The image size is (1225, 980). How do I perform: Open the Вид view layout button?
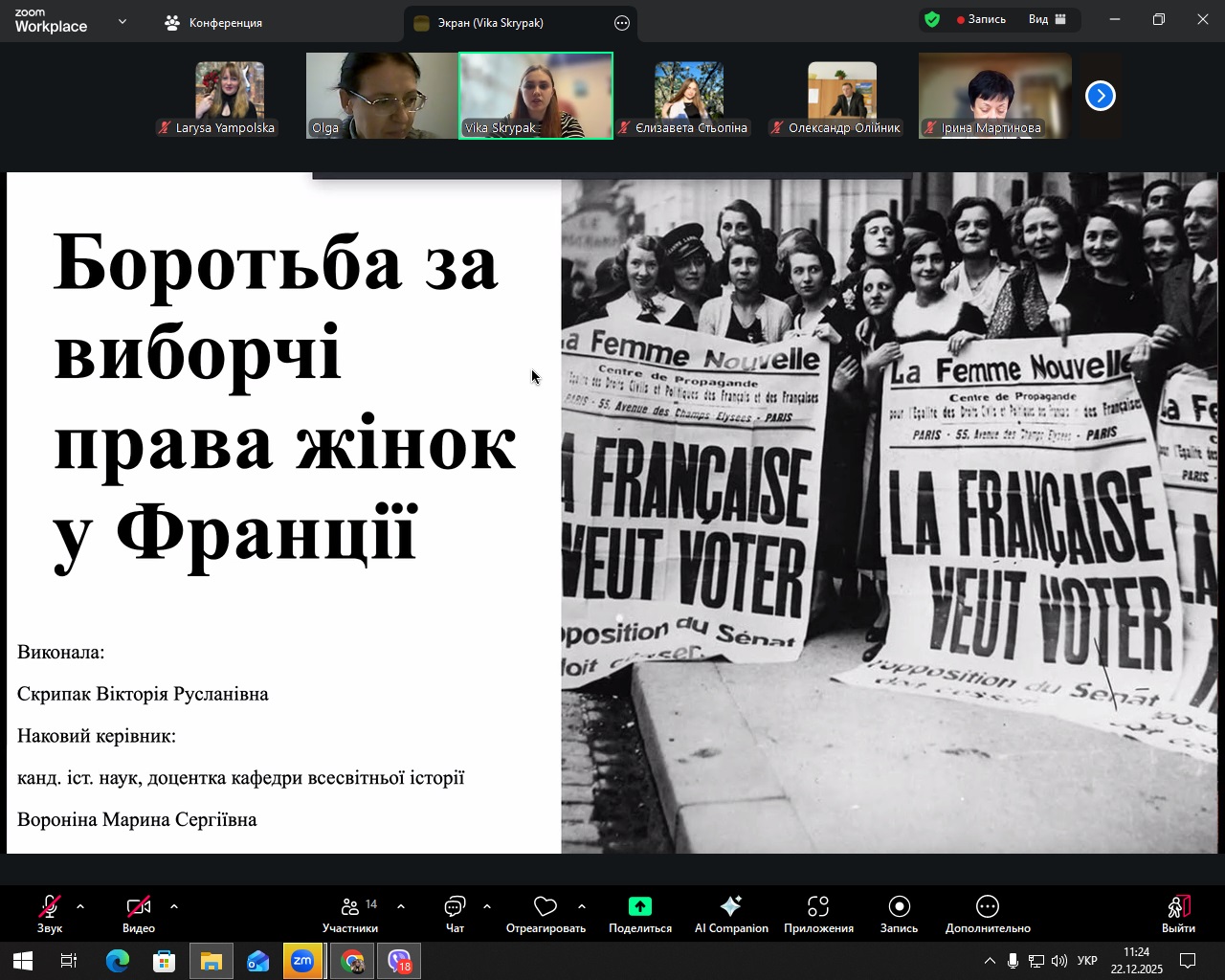pos(1047,20)
